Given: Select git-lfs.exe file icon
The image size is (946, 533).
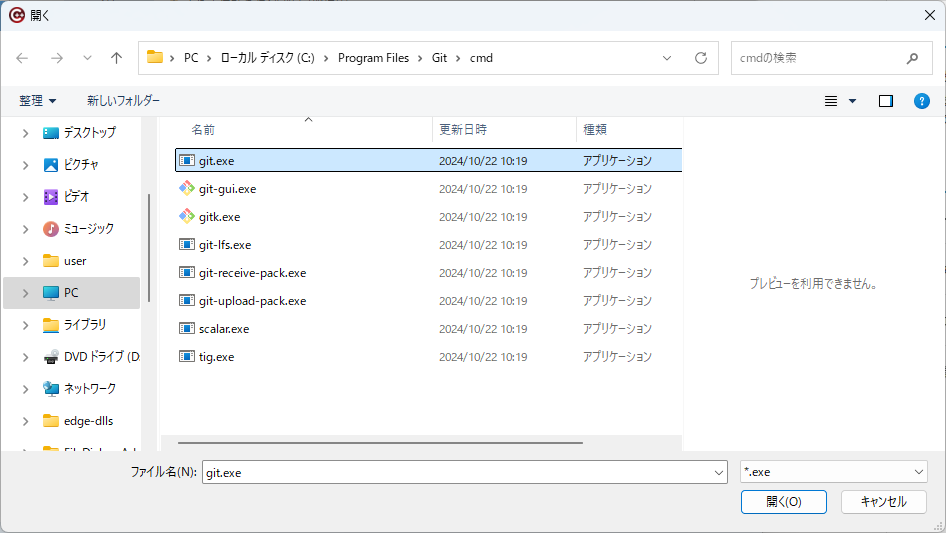Looking at the screenshot, I should pyautogui.click(x=186, y=244).
